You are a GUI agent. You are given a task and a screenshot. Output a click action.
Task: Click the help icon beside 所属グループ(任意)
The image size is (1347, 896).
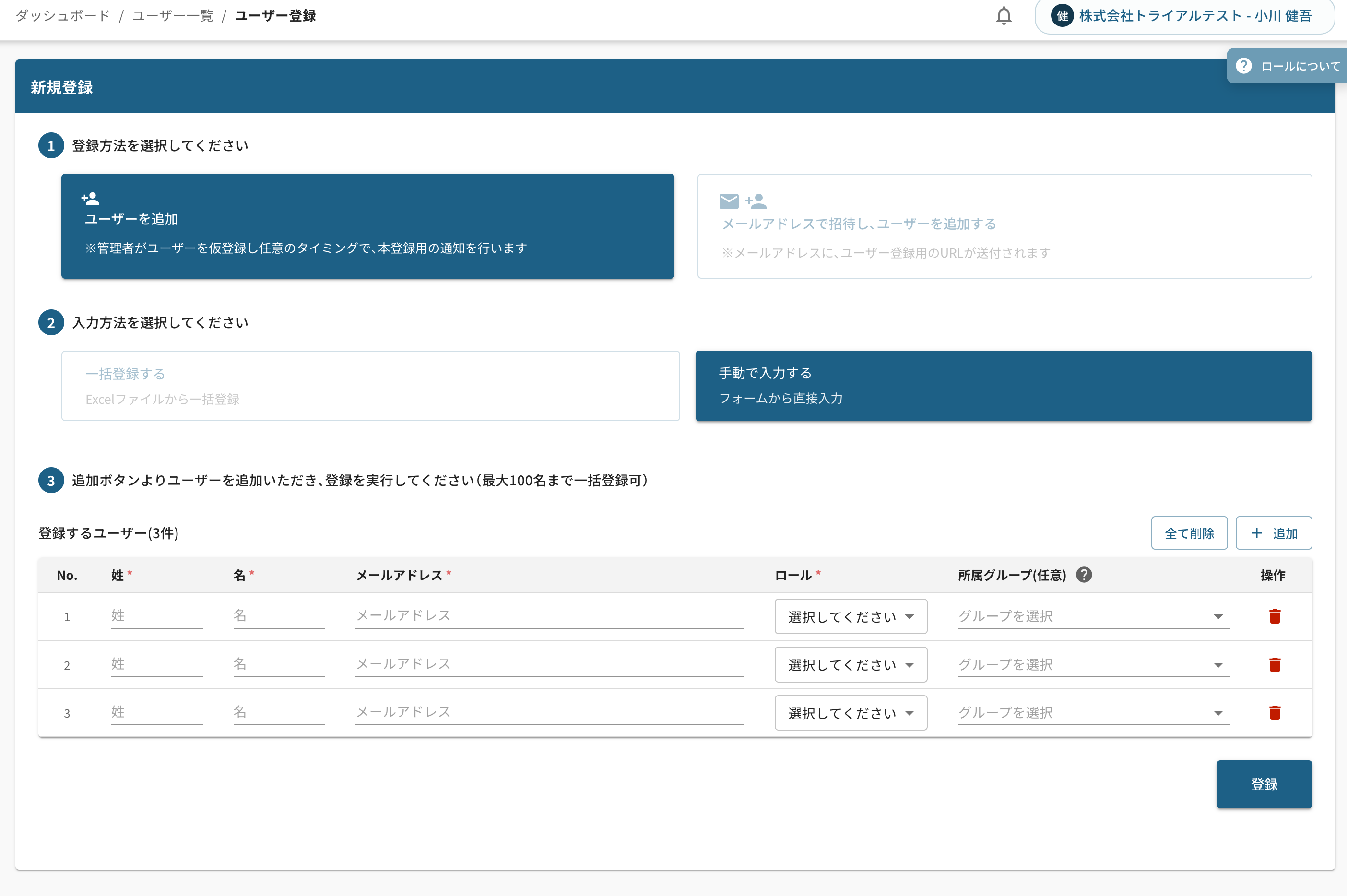tap(1084, 575)
